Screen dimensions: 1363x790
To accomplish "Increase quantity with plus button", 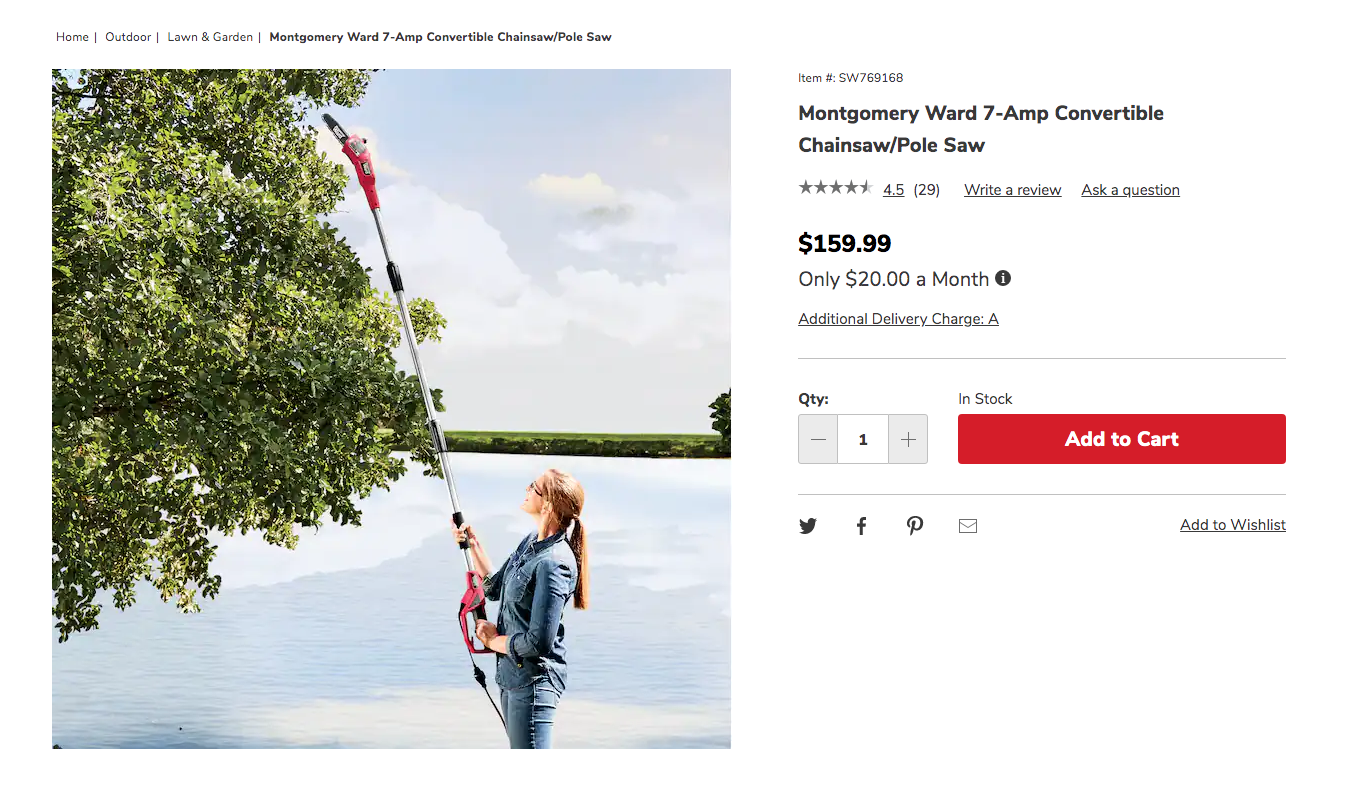I will coord(908,439).
